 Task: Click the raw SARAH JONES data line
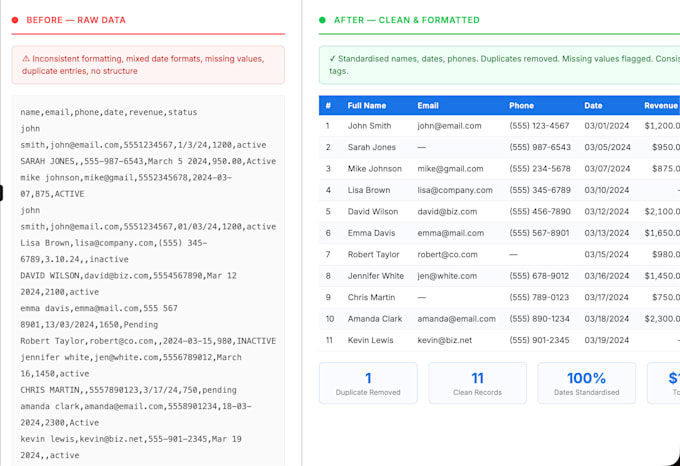[148, 161]
